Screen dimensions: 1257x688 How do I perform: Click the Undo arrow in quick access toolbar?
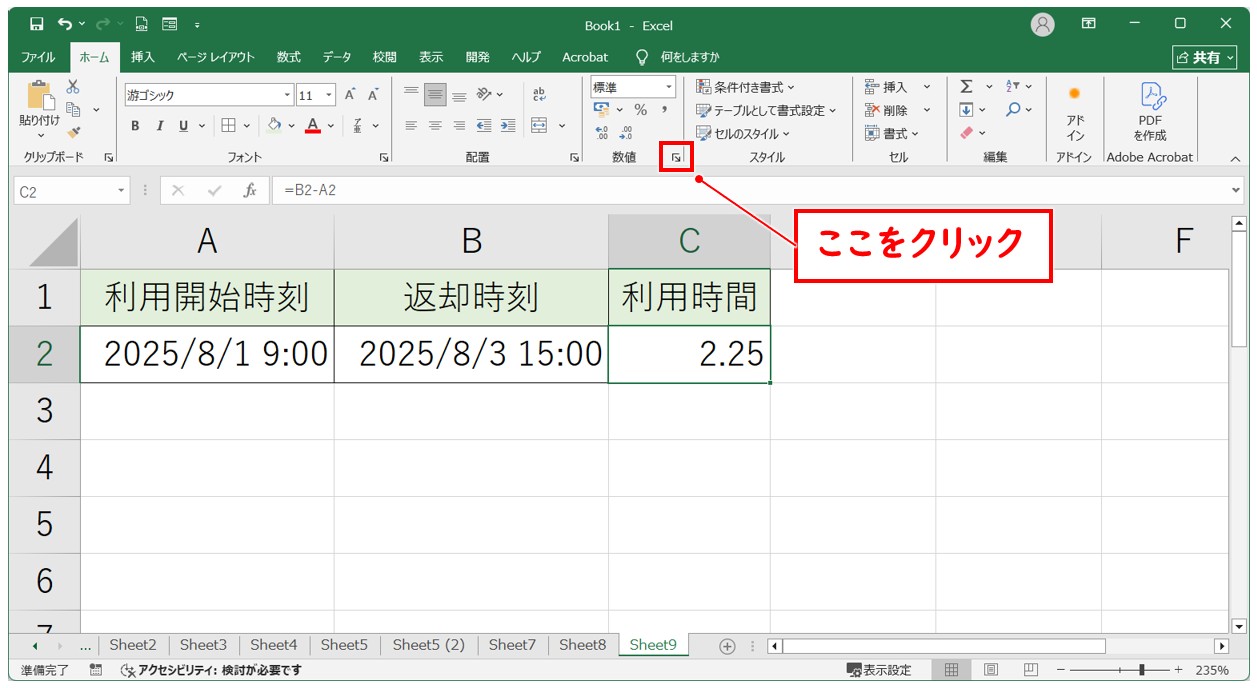[65, 24]
